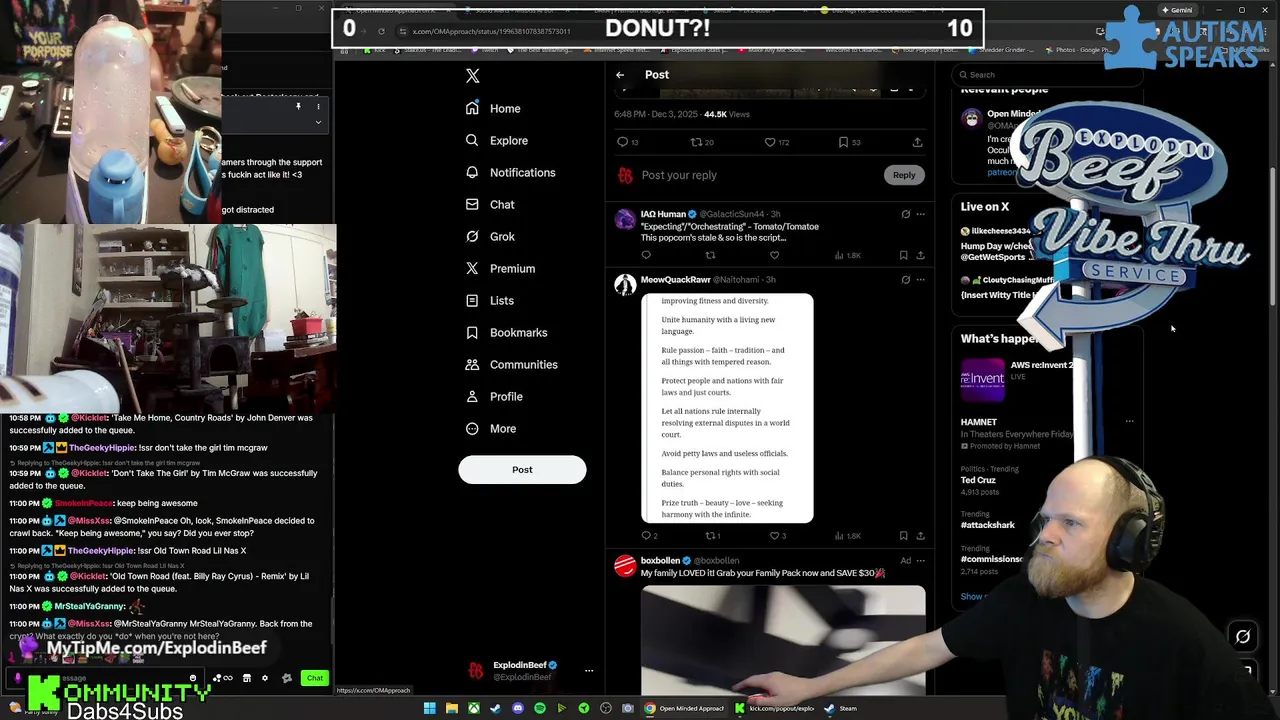
Task: Open Lists in X sidebar
Action: [490, 301]
